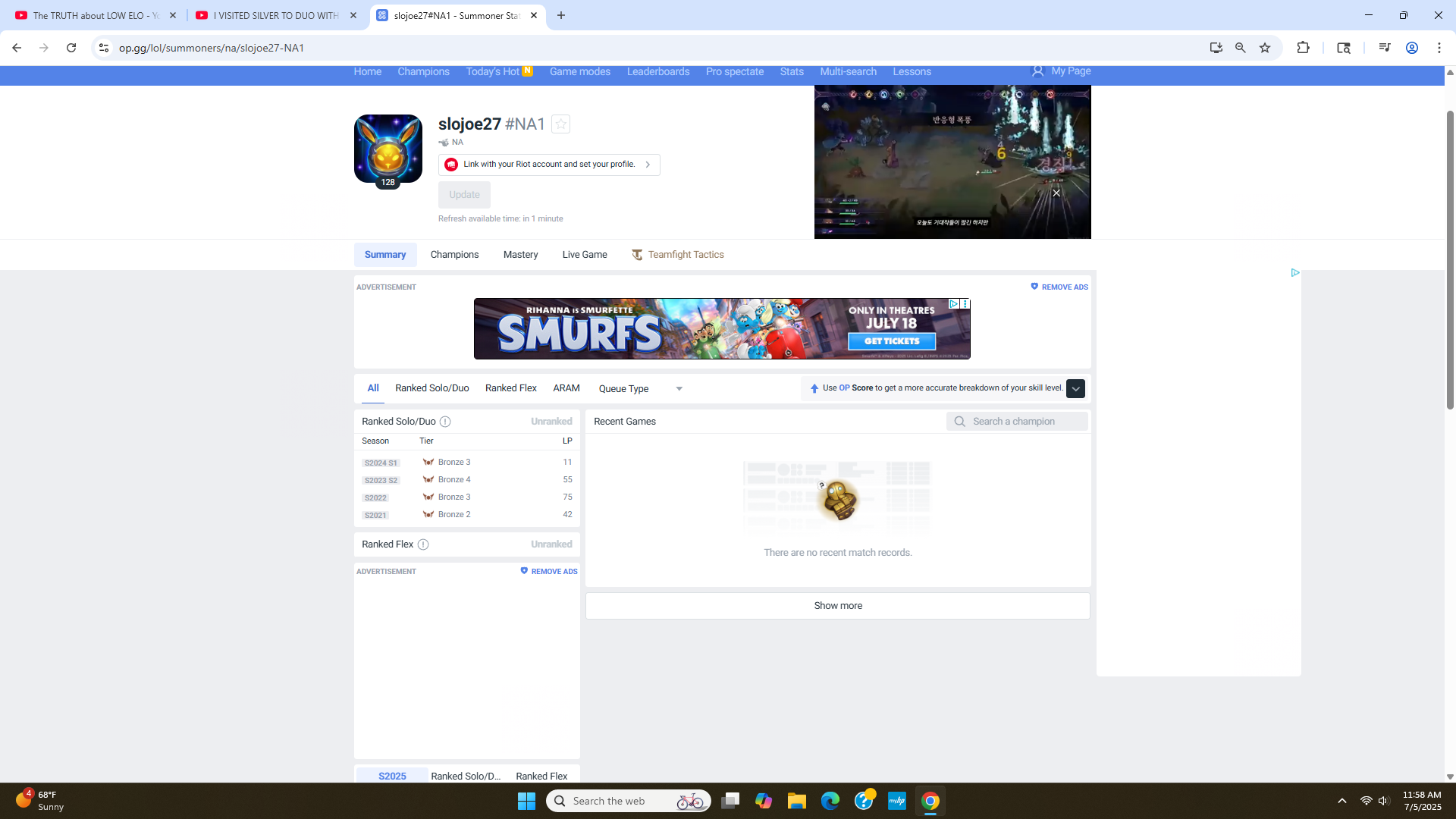Click browser forward arrow
1456x819 pixels.
pyautogui.click(x=44, y=48)
